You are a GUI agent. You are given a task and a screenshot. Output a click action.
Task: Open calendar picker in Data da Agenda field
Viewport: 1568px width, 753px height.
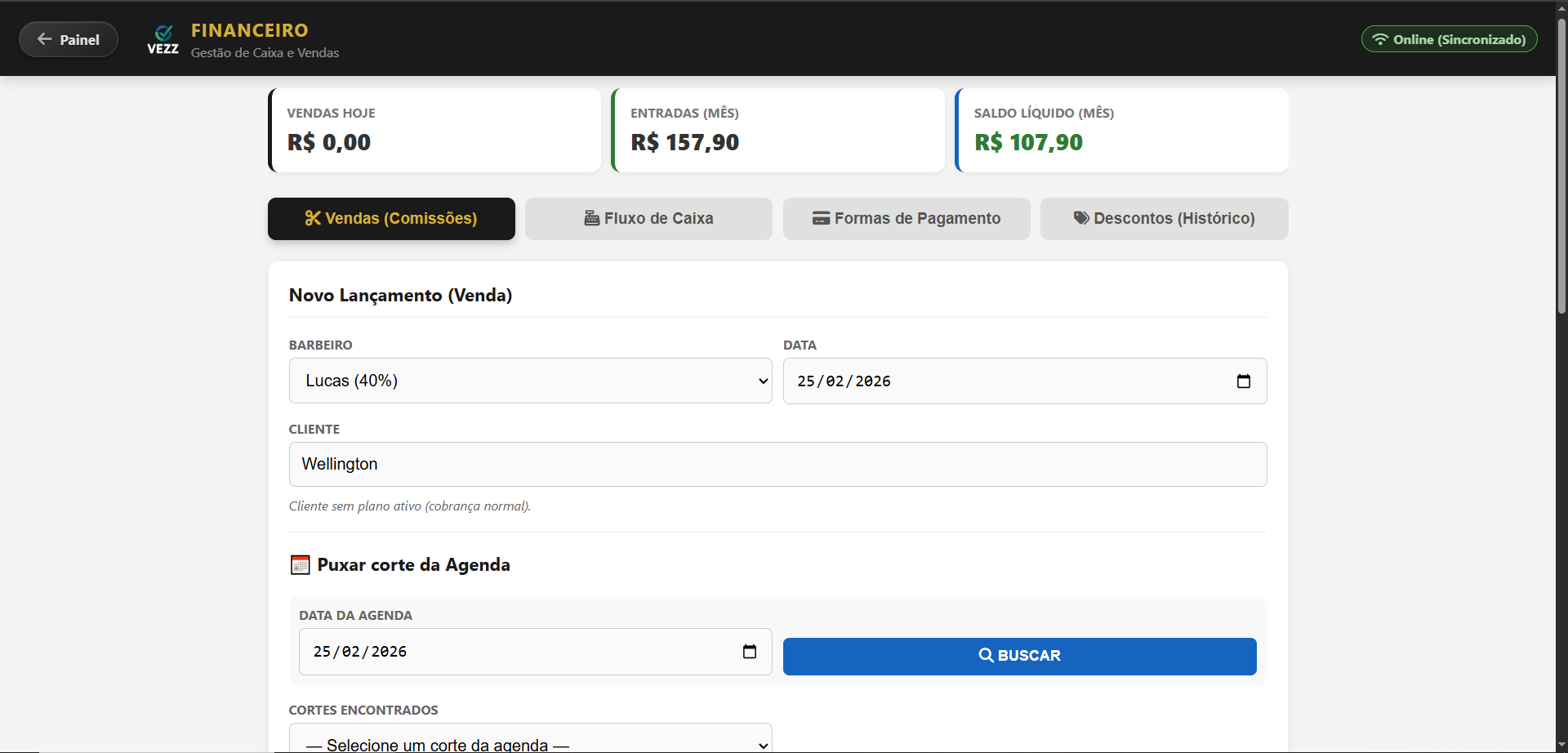coord(749,652)
